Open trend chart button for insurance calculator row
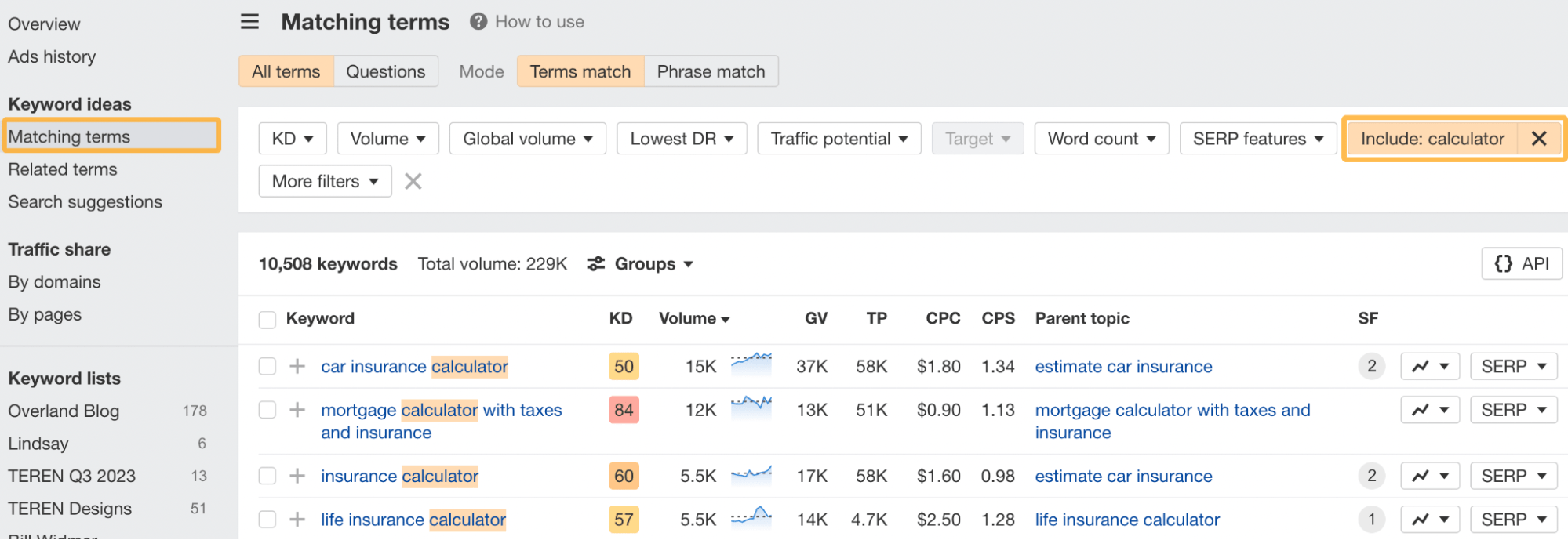Image resolution: width=1568 pixels, height=540 pixels. (1429, 477)
